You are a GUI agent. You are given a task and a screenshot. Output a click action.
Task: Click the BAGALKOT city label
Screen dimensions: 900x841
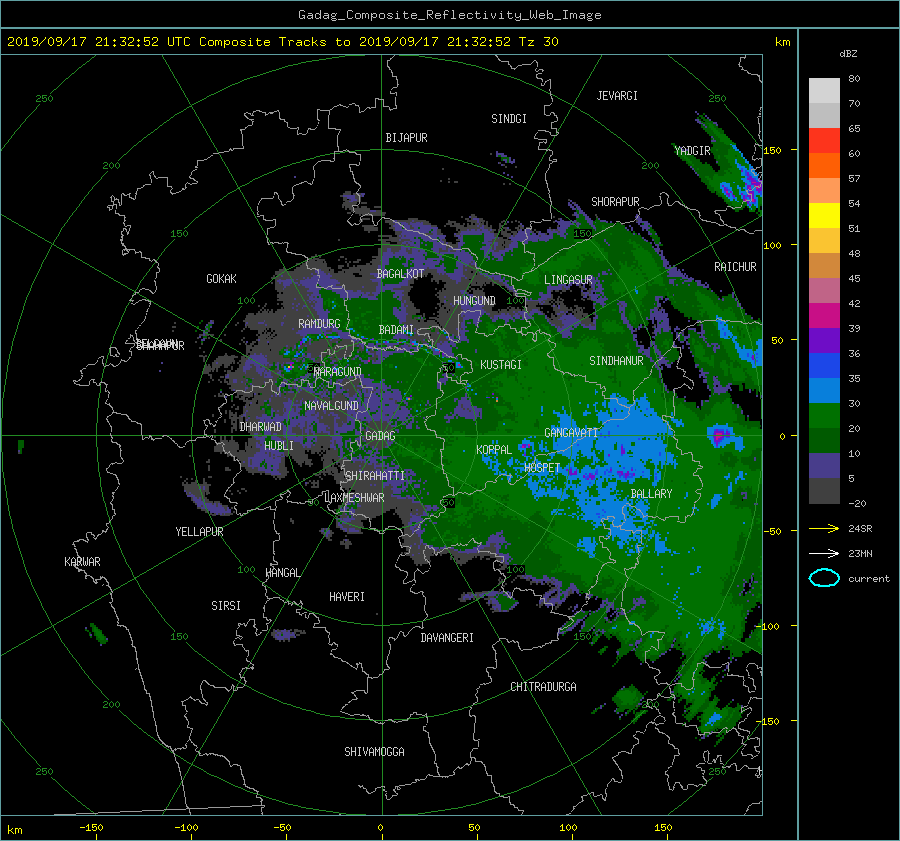[400, 274]
